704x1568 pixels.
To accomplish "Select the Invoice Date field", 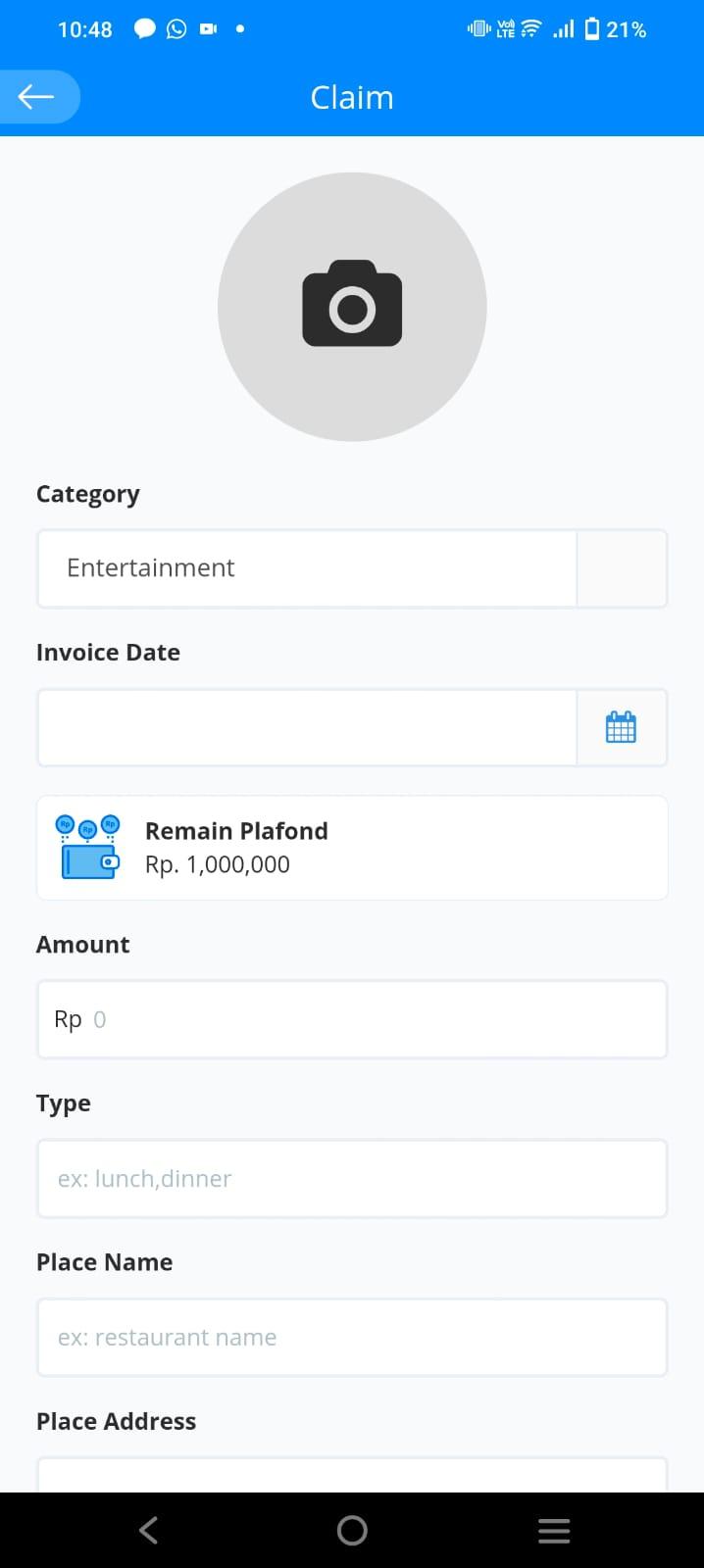I will point(307,727).
